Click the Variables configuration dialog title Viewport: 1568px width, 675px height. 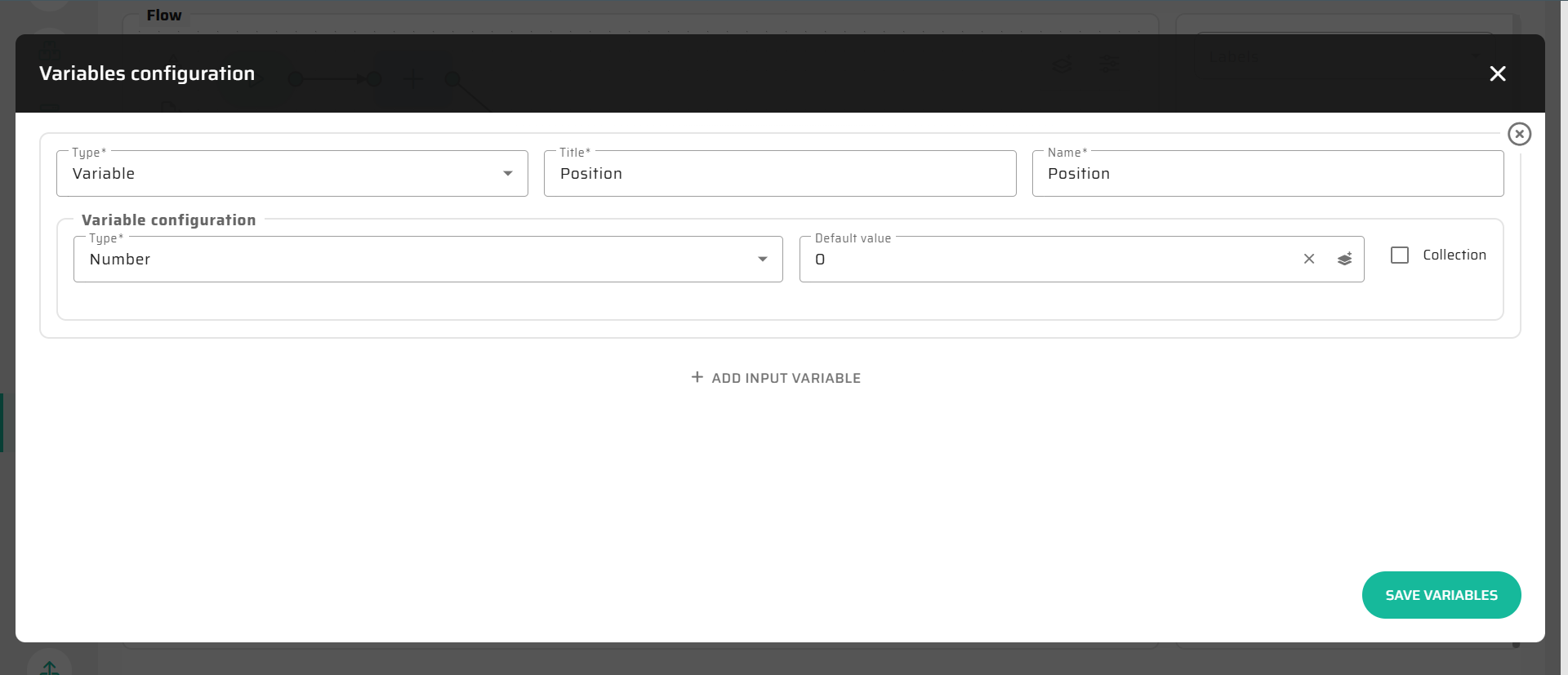[x=147, y=73]
